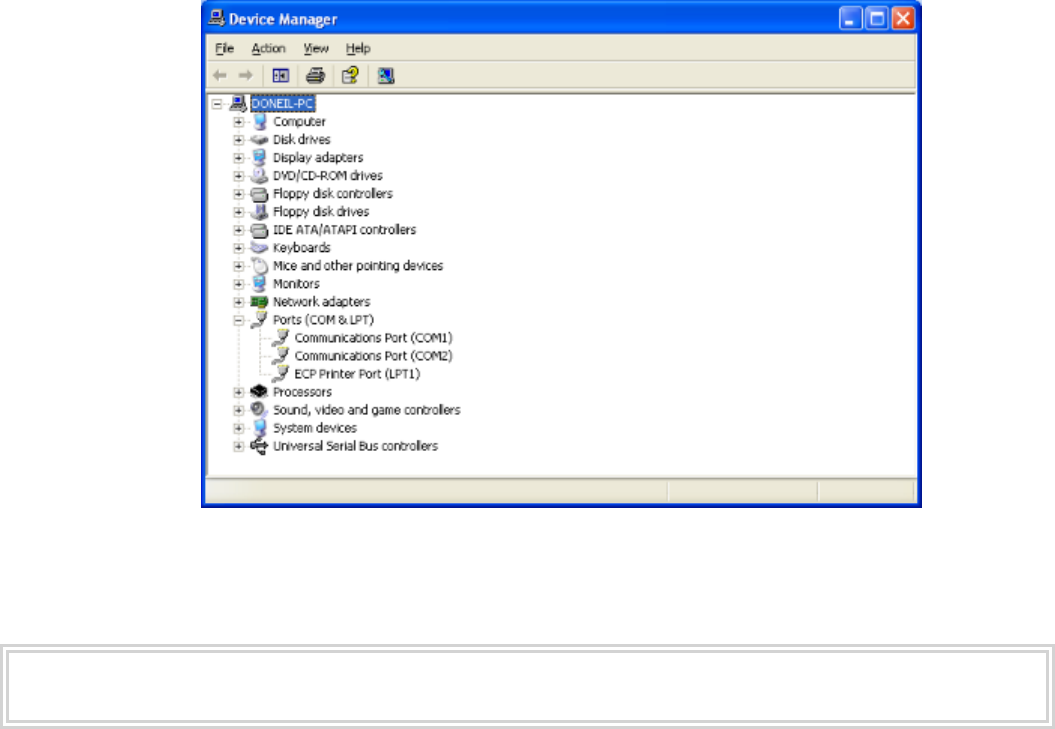Click the Processors chip icon

point(259,392)
